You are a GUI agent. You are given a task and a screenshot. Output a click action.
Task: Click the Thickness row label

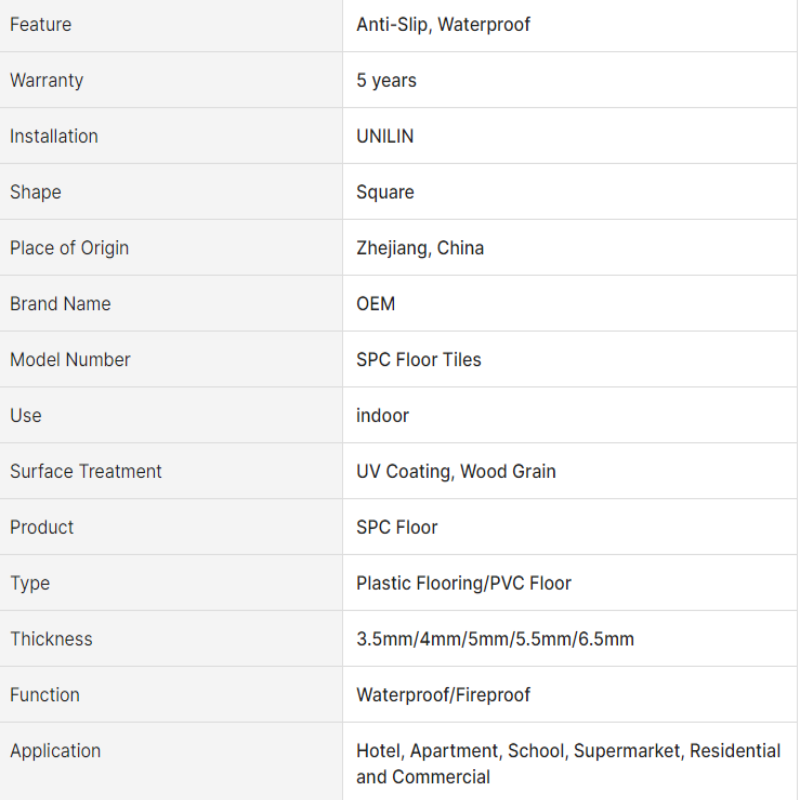51,639
